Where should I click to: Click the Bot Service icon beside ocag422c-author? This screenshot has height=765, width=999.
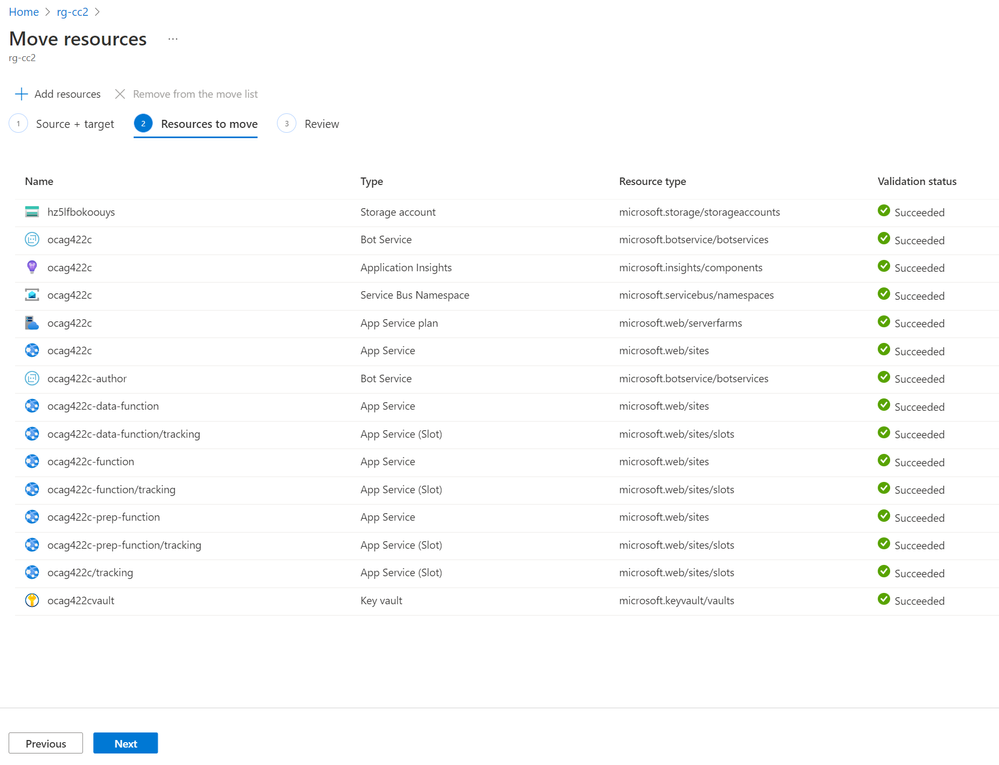32,378
